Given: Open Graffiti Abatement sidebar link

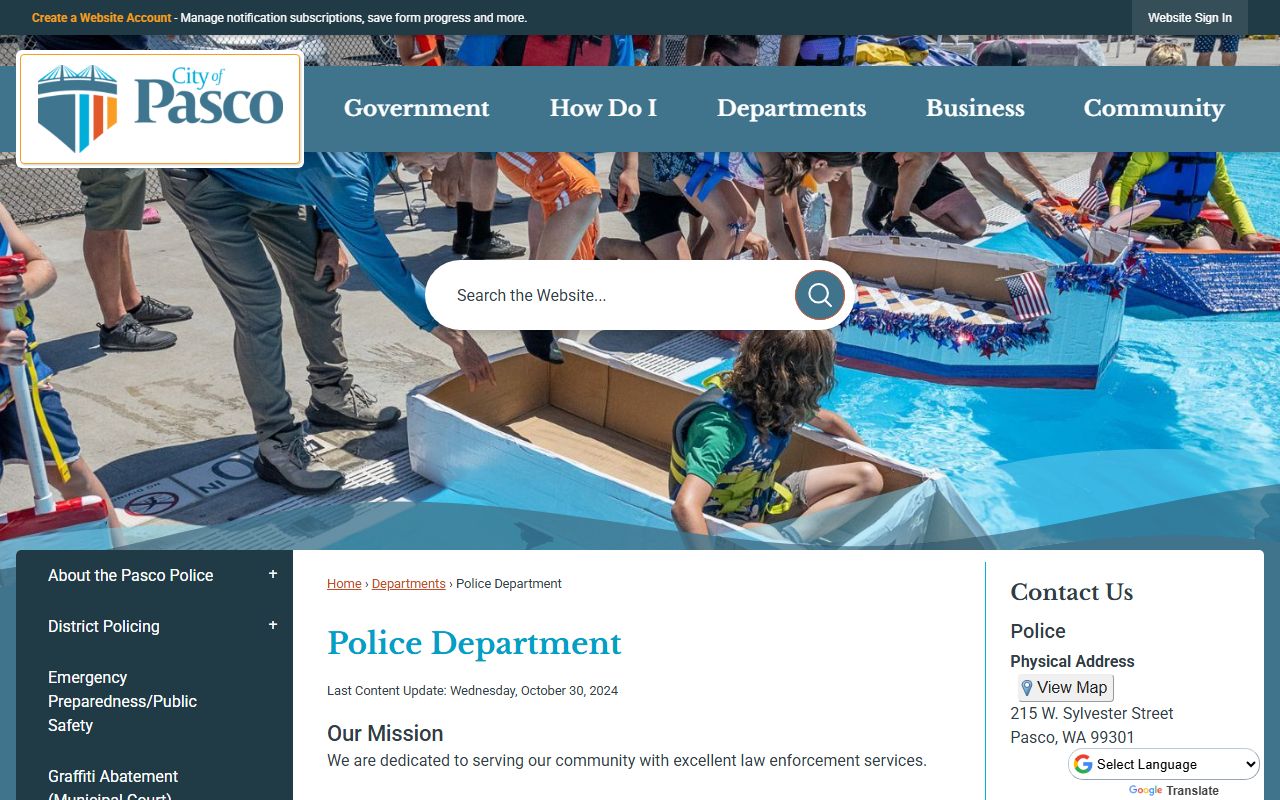Looking at the screenshot, I should [113, 786].
